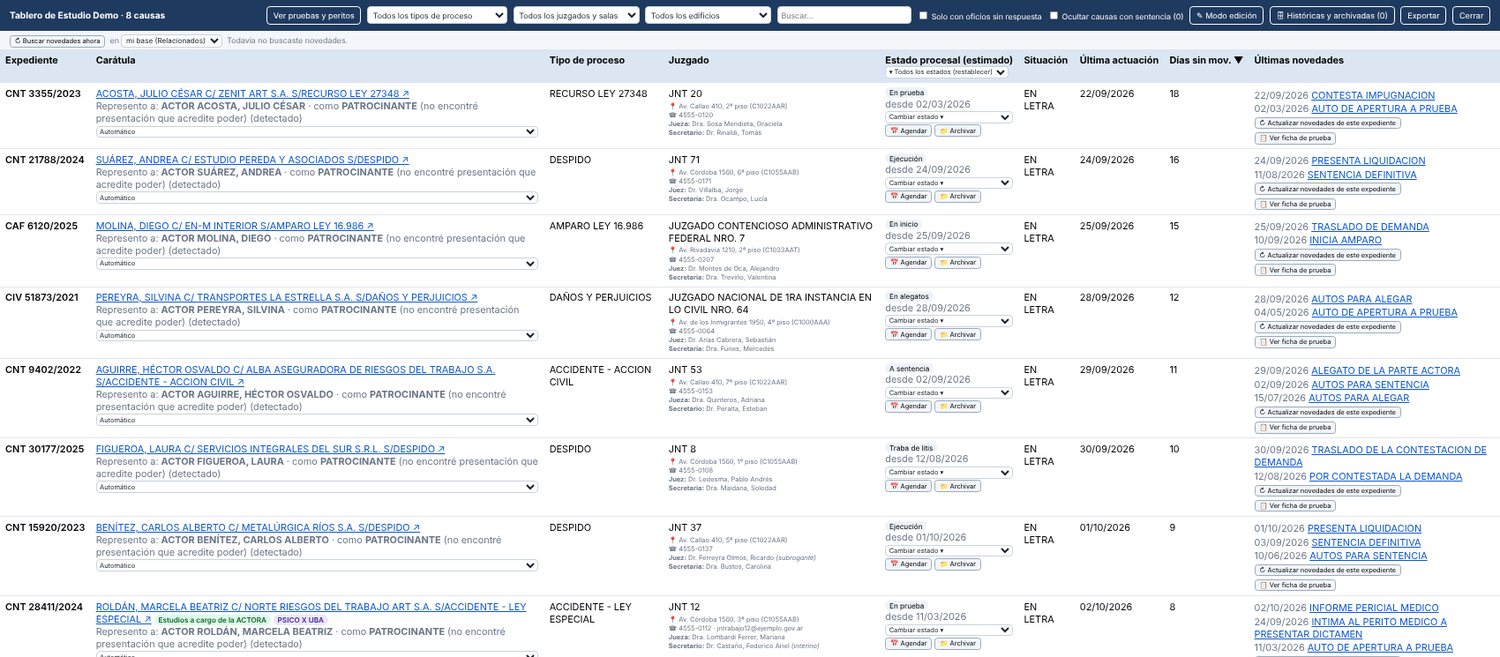
Task: Open Cambiar estado for the Acosta case
Action: tap(949, 117)
